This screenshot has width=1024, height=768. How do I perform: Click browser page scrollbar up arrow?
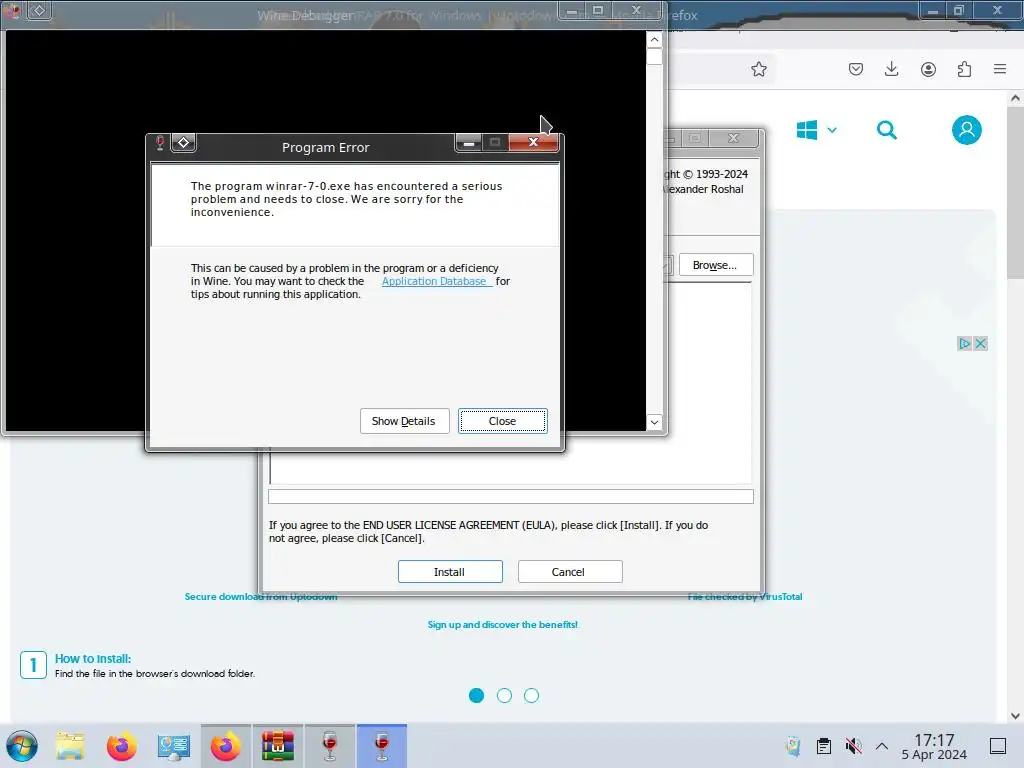1015,99
